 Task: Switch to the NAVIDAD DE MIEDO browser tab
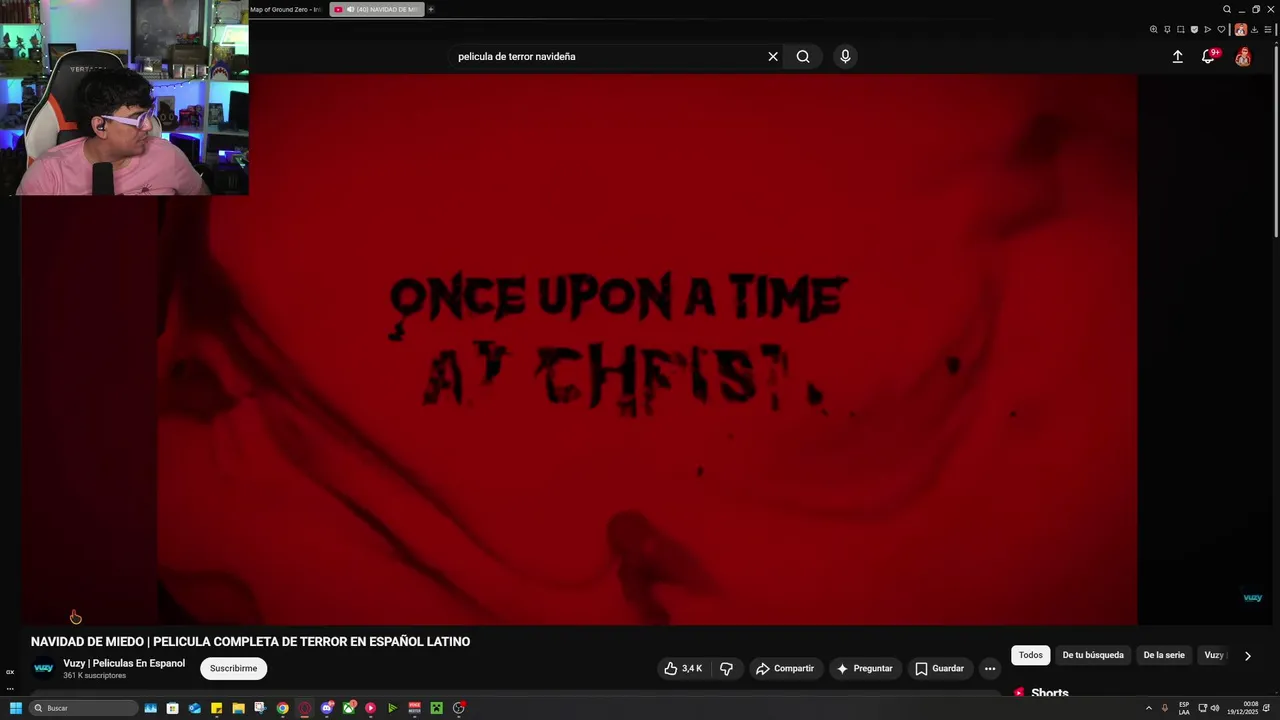click(x=378, y=9)
